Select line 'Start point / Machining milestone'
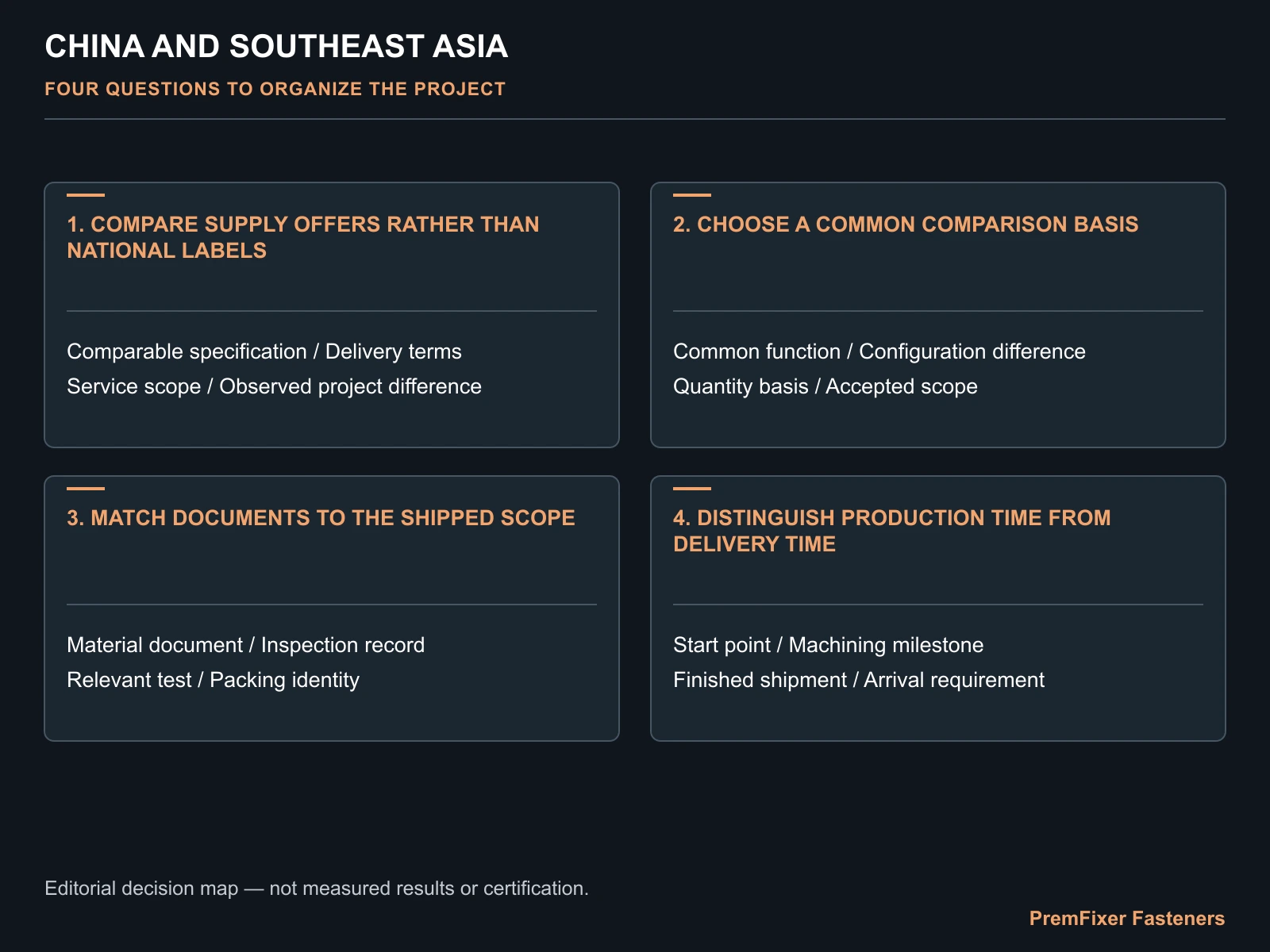 829,645
